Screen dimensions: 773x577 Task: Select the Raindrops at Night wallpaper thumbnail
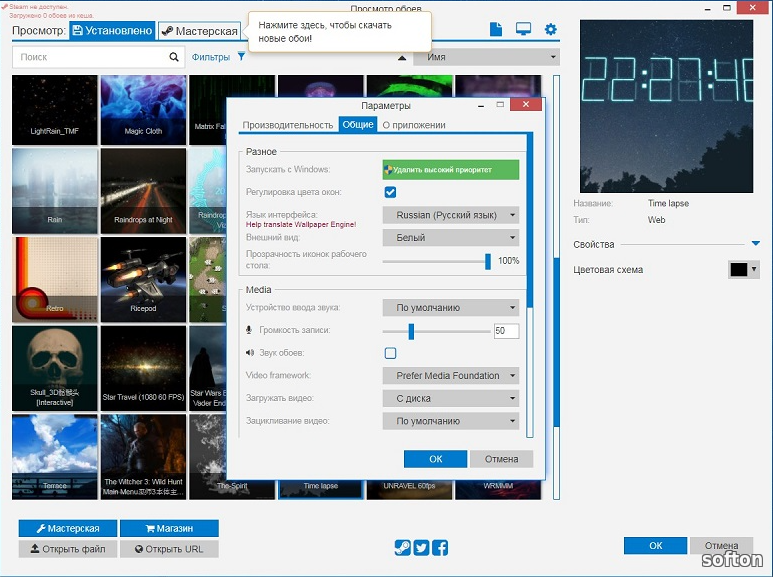coord(143,190)
